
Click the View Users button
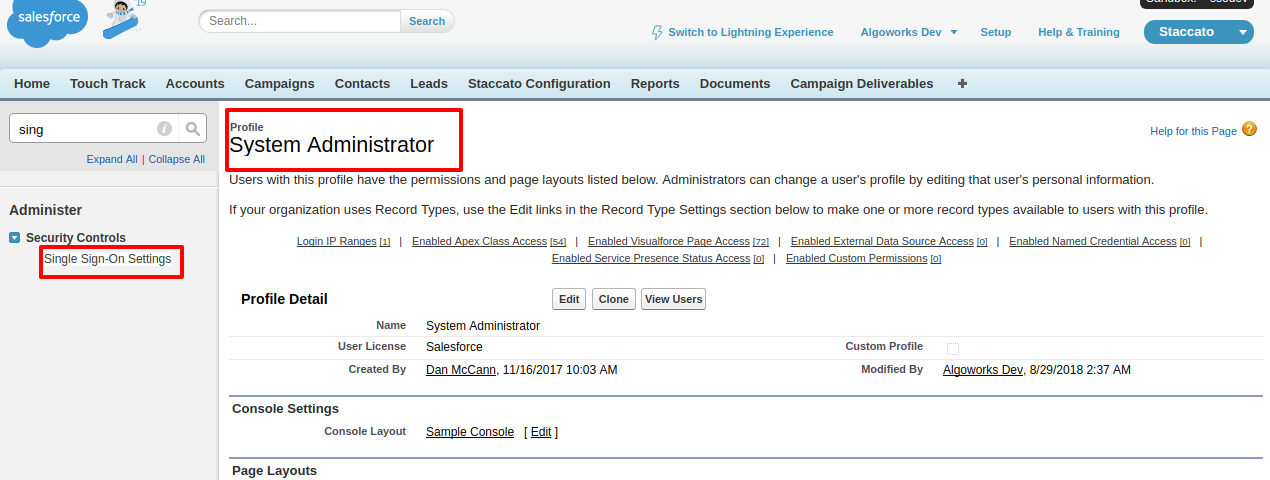click(x=673, y=299)
